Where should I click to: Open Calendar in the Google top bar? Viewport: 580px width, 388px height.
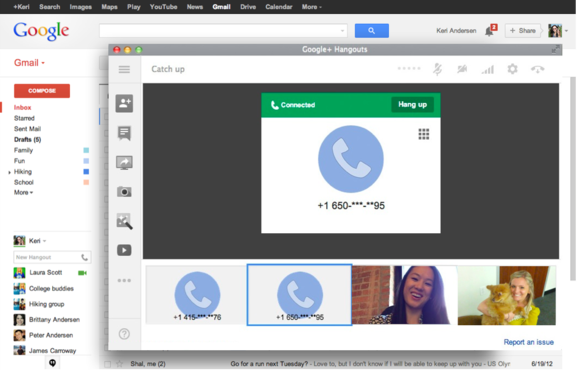pos(279,7)
